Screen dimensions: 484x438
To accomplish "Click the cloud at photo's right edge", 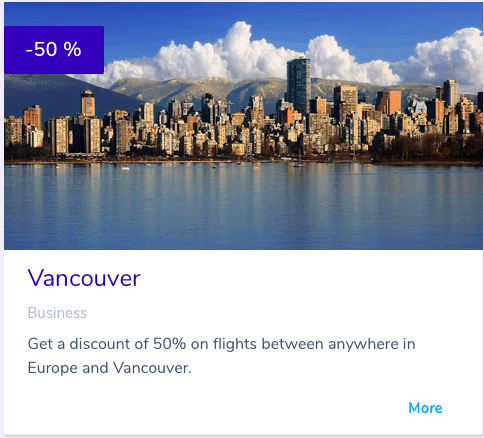I will (445, 57).
